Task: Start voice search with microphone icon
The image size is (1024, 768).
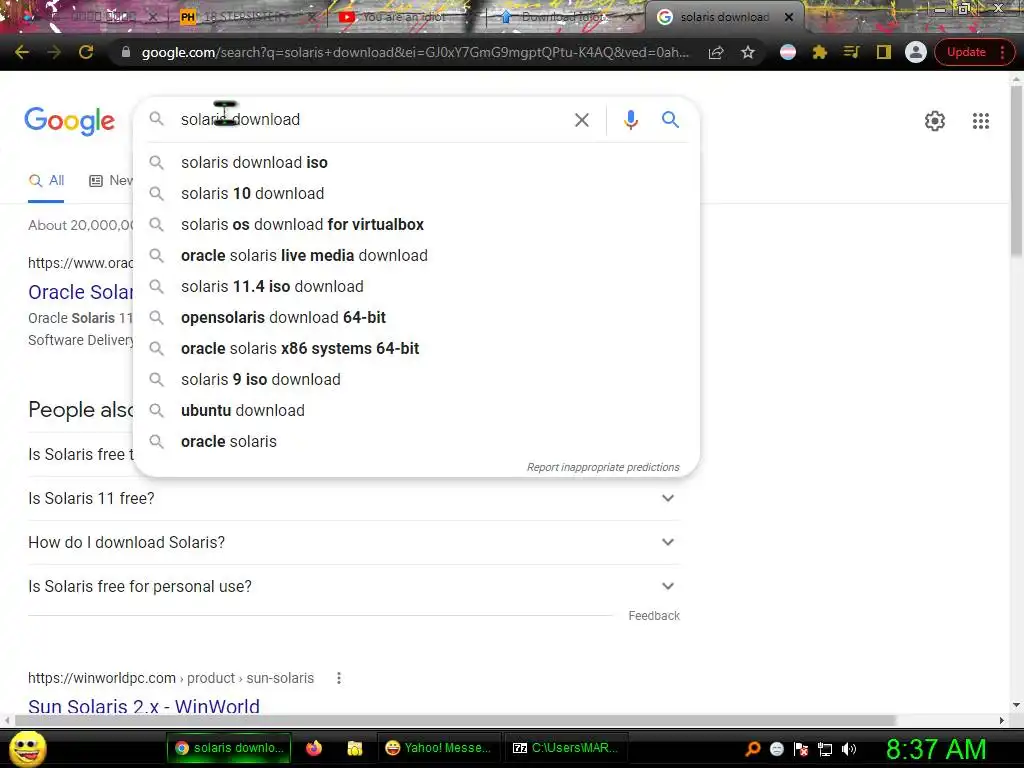Action: (x=630, y=120)
